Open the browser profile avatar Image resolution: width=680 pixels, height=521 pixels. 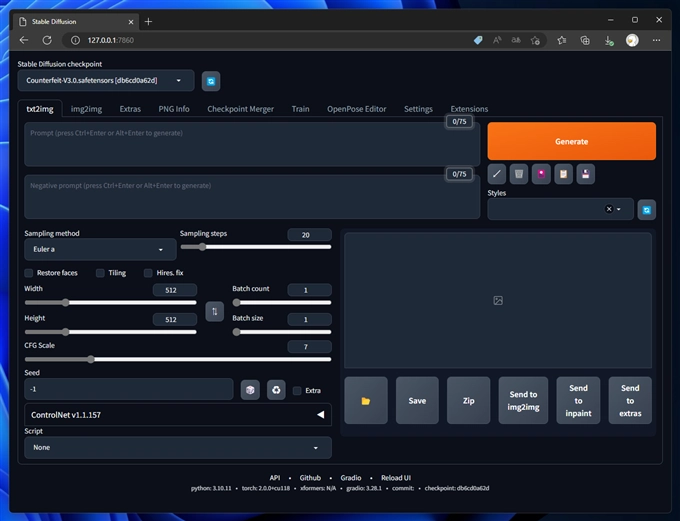[632, 40]
